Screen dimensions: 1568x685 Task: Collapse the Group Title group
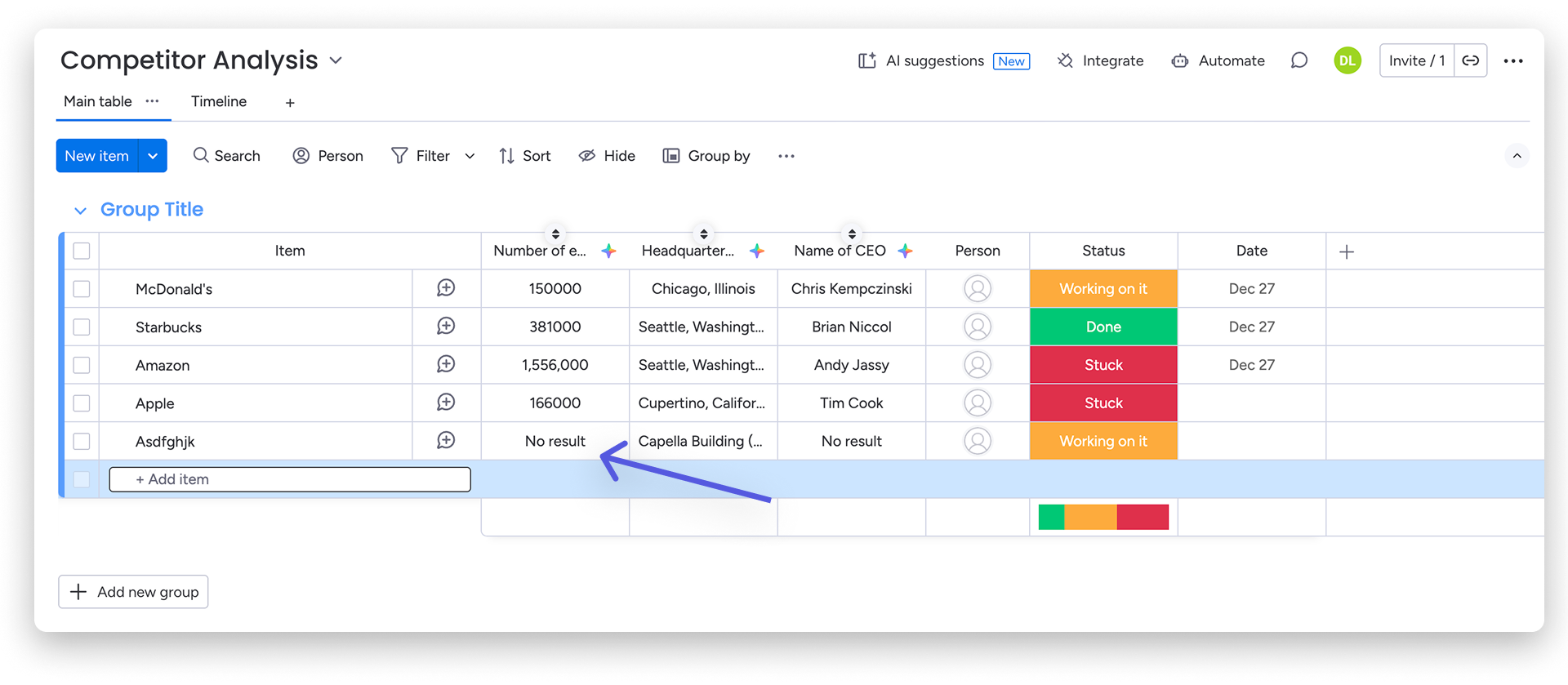[80, 211]
